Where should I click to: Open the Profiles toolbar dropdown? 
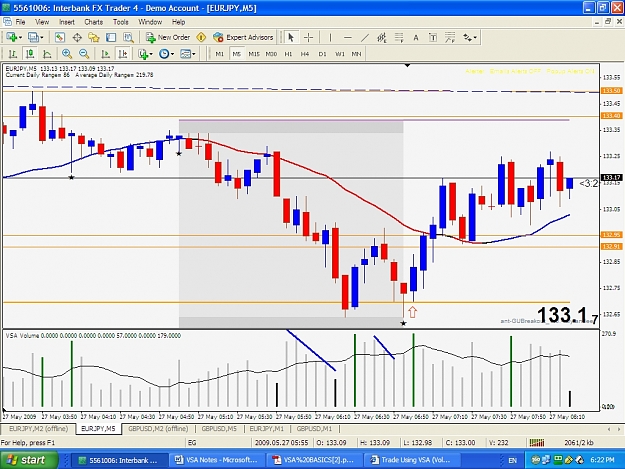pos(35,37)
